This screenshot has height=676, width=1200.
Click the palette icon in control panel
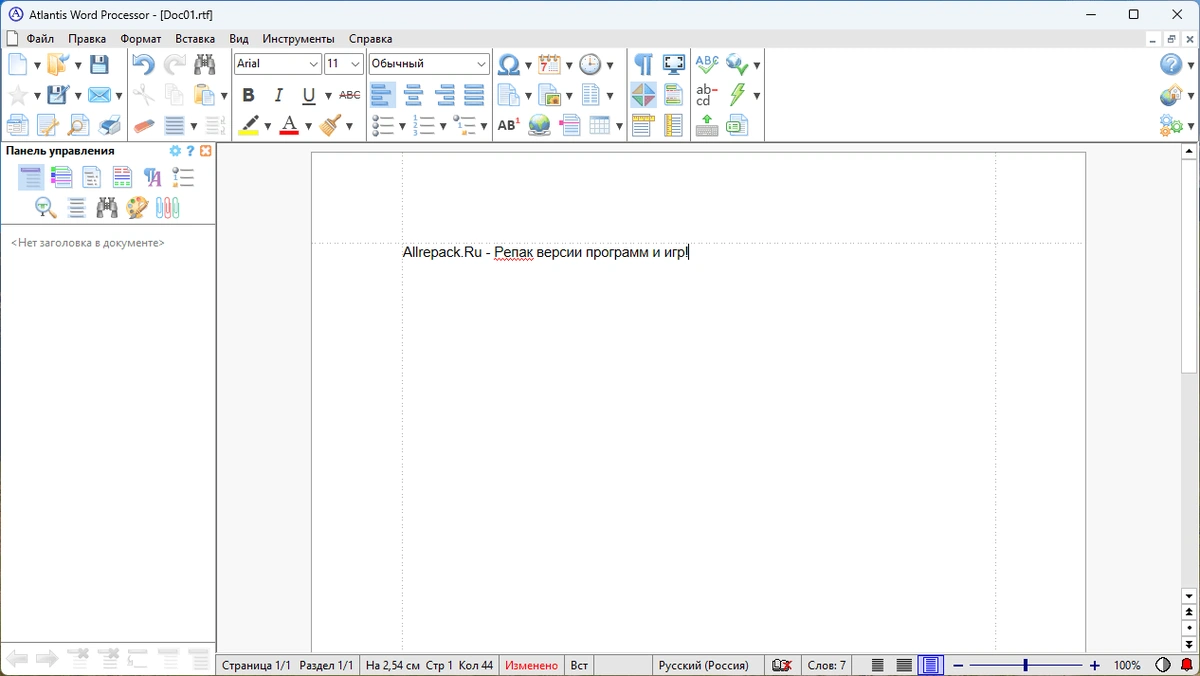tap(137, 207)
